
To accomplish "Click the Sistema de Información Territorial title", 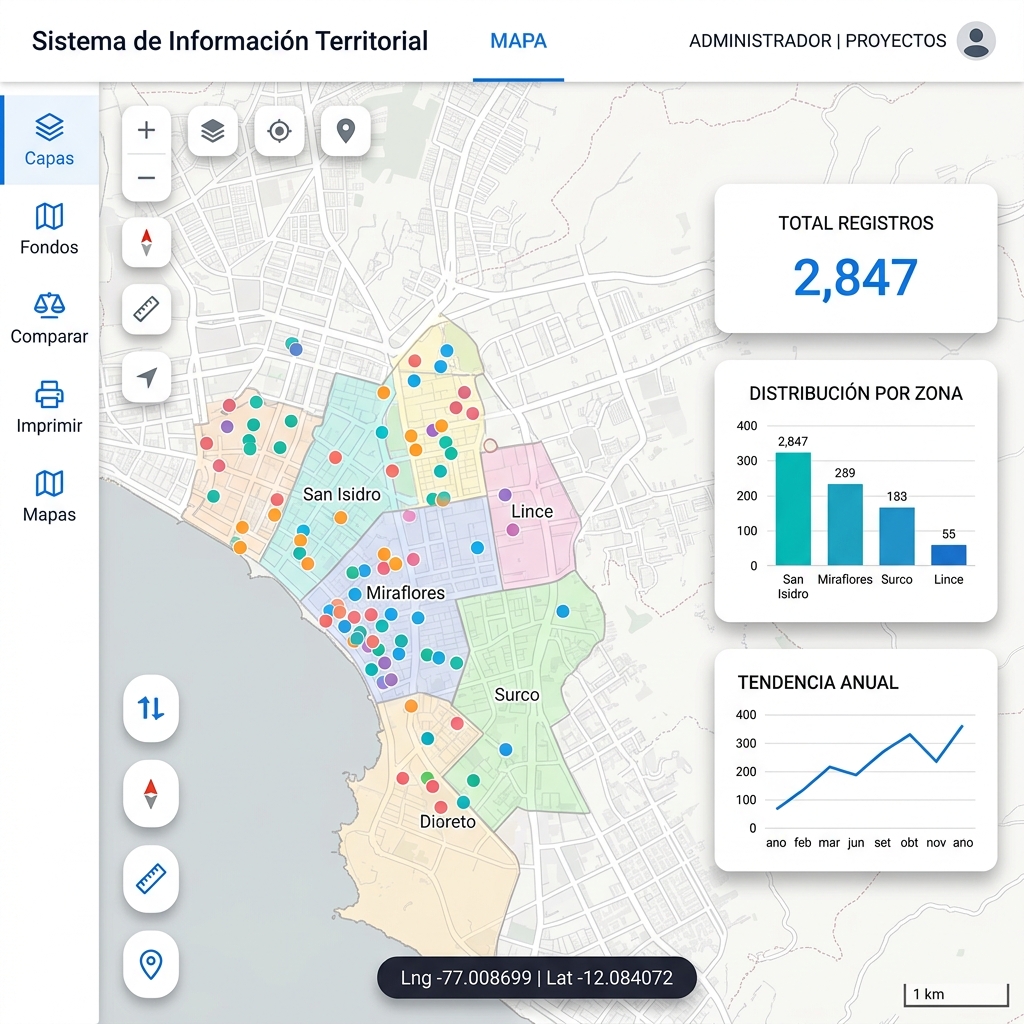I will click(x=230, y=41).
